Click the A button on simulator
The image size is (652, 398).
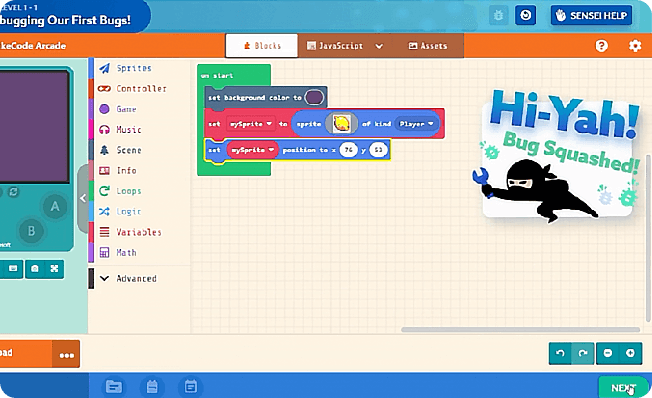[55, 206]
